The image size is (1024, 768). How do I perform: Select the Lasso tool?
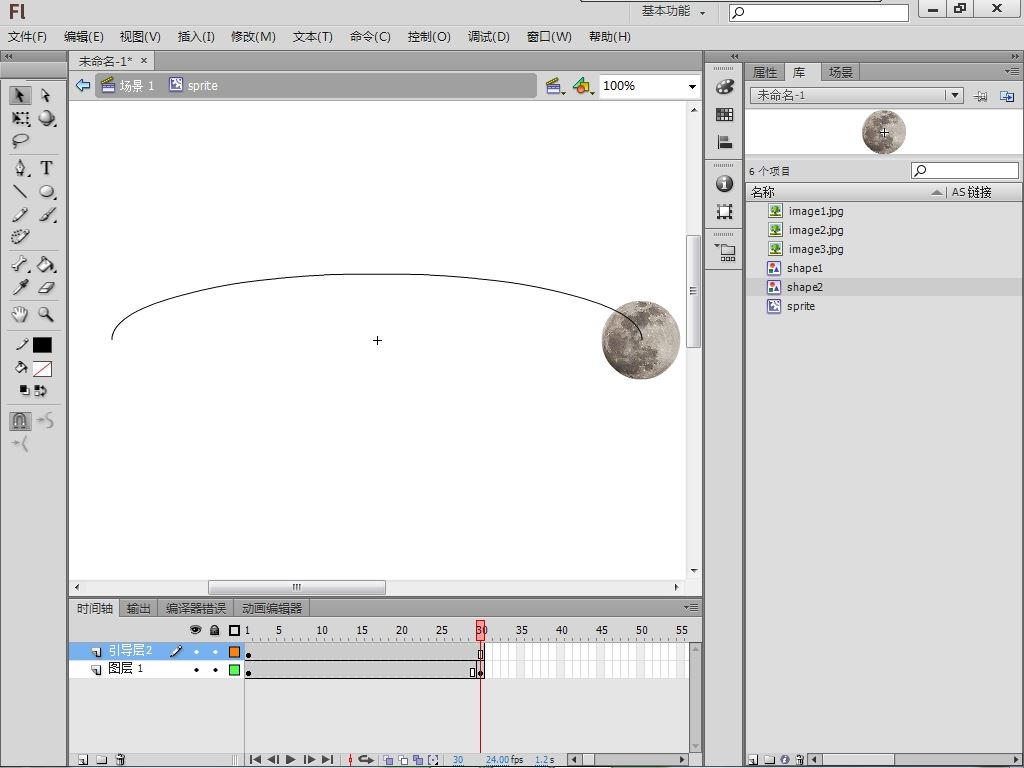(20, 141)
